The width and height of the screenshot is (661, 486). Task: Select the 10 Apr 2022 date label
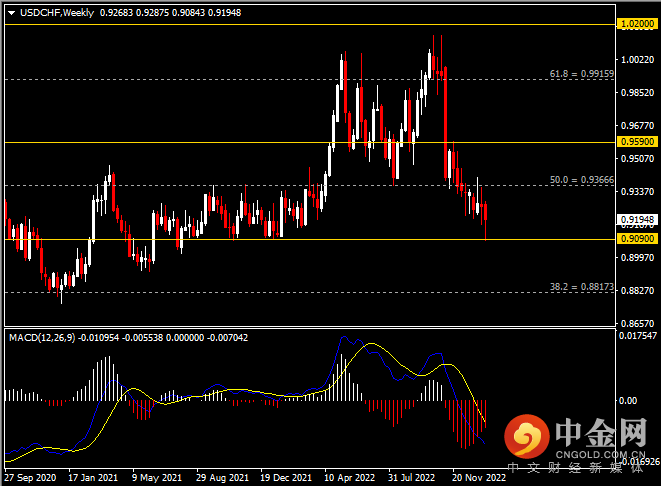349,478
